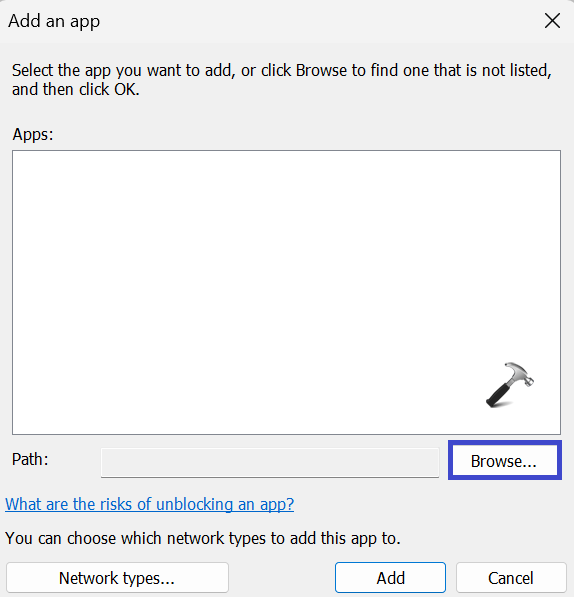Click the X icon in the title bar
The height and width of the screenshot is (597, 574).
coord(552,21)
